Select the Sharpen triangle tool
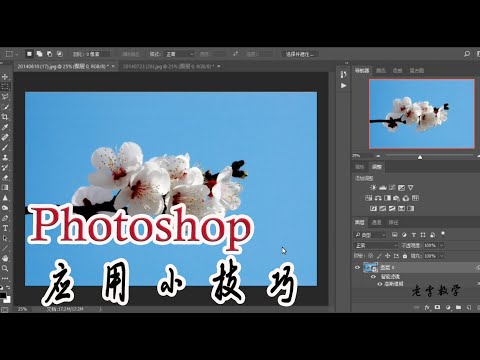Screen dimensions: 480x360 click(x=5, y=198)
